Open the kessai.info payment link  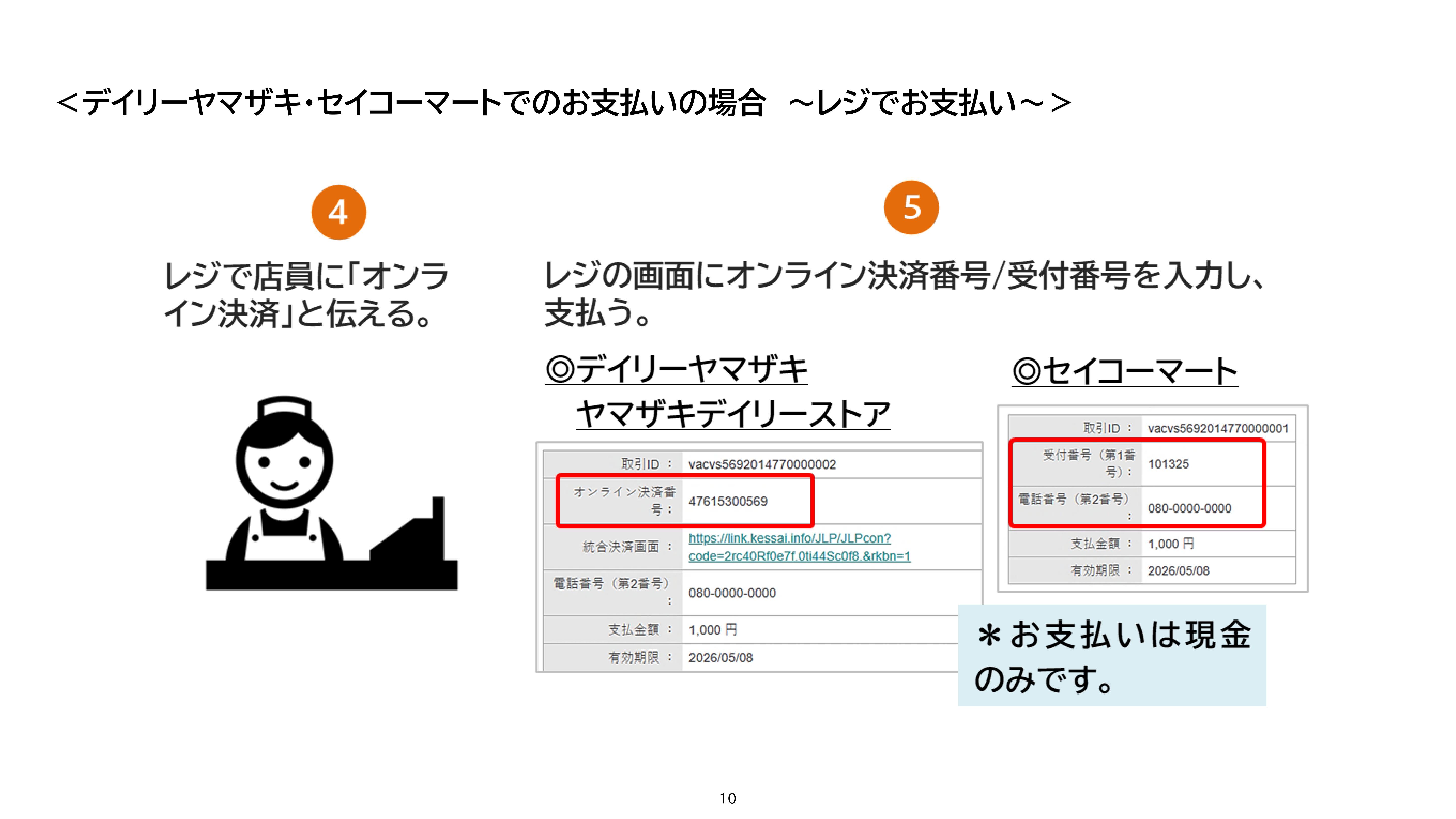799,547
